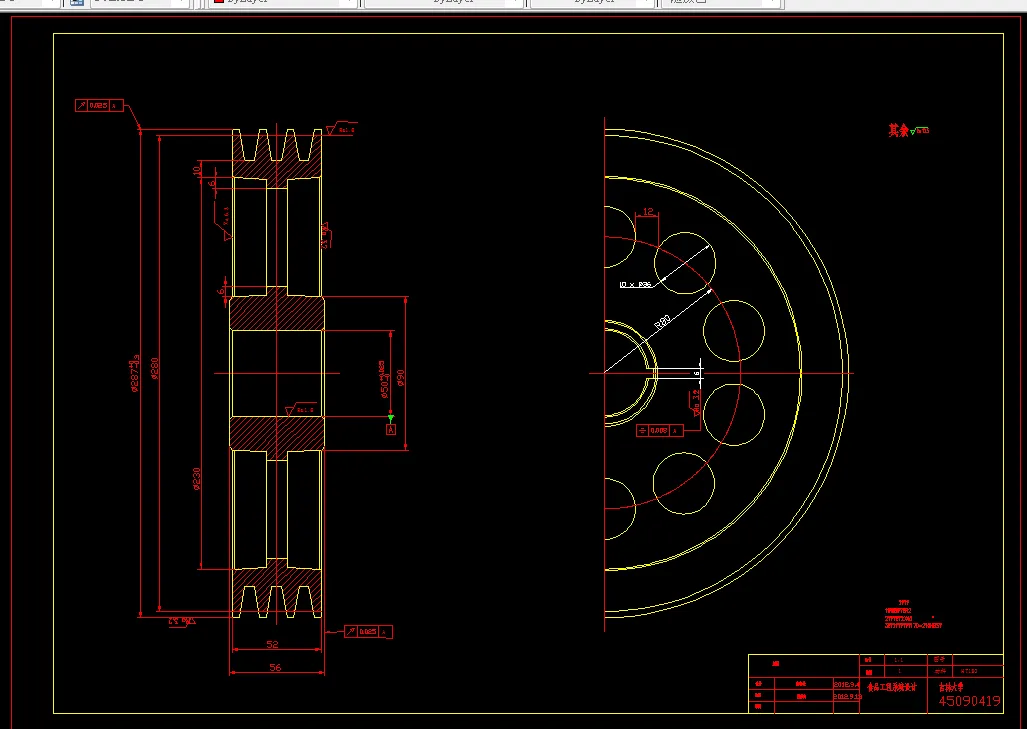1027x729 pixels.
Task: Select the 45090419 number in the title block
Action: tap(969, 701)
